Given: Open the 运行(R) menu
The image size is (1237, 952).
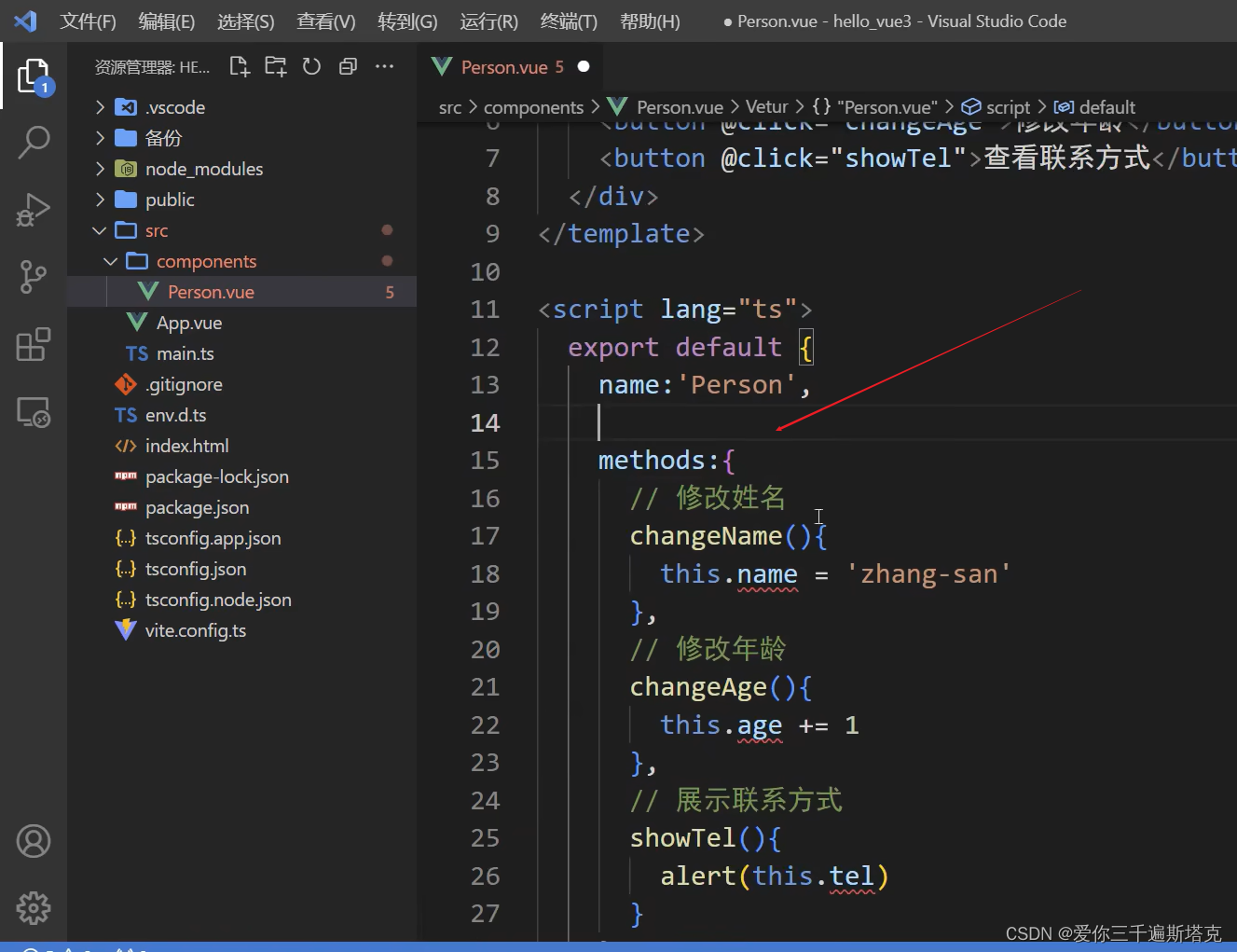Looking at the screenshot, I should (x=488, y=21).
